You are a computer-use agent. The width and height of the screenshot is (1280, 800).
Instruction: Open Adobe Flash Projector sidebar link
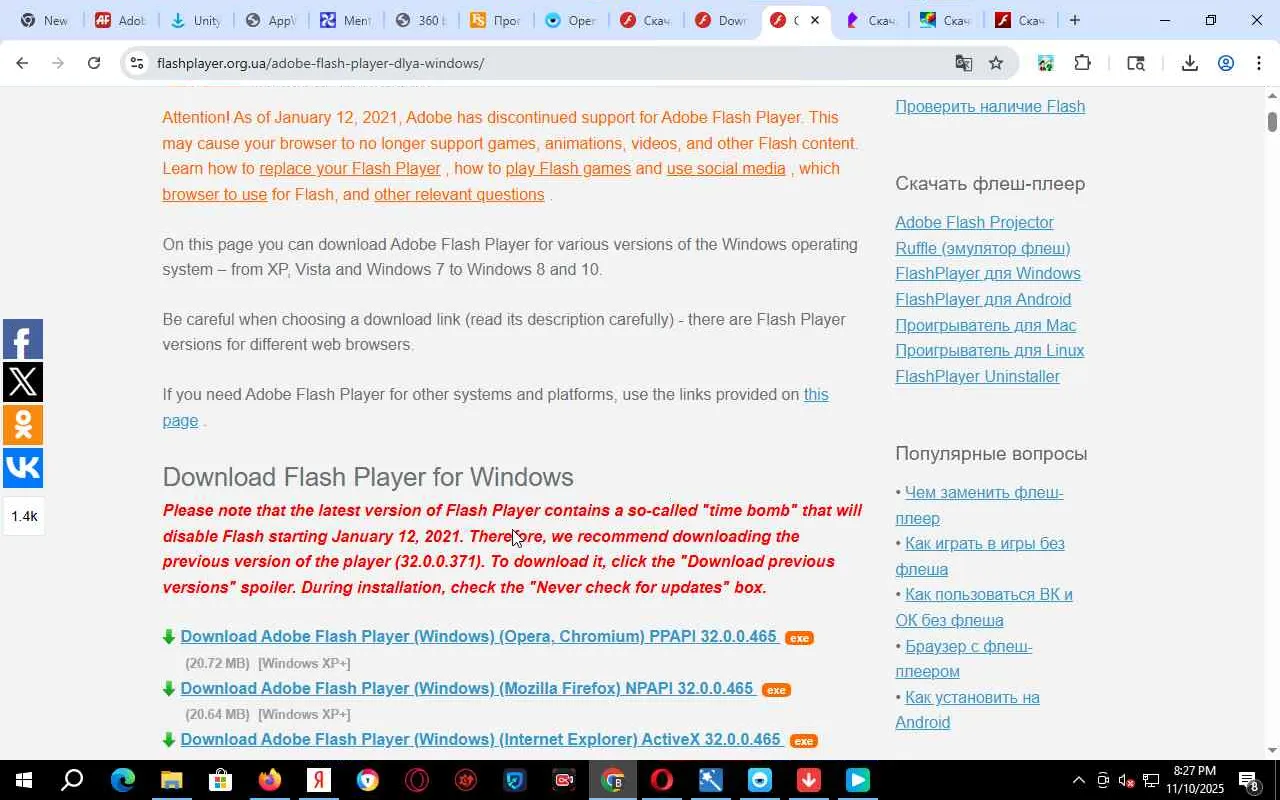[x=974, y=223]
